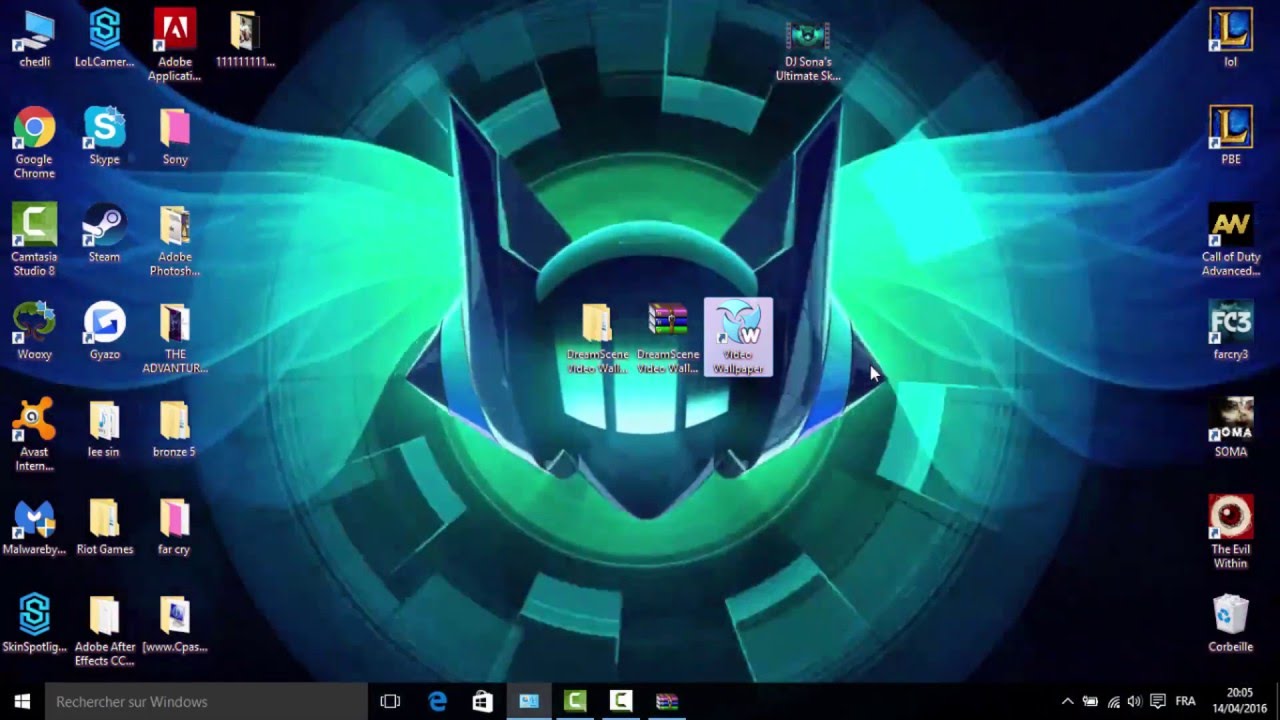Image resolution: width=1280 pixels, height=720 pixels.
Task: Open Wi-Fi network tray icon
Action: pos(1113,702)
